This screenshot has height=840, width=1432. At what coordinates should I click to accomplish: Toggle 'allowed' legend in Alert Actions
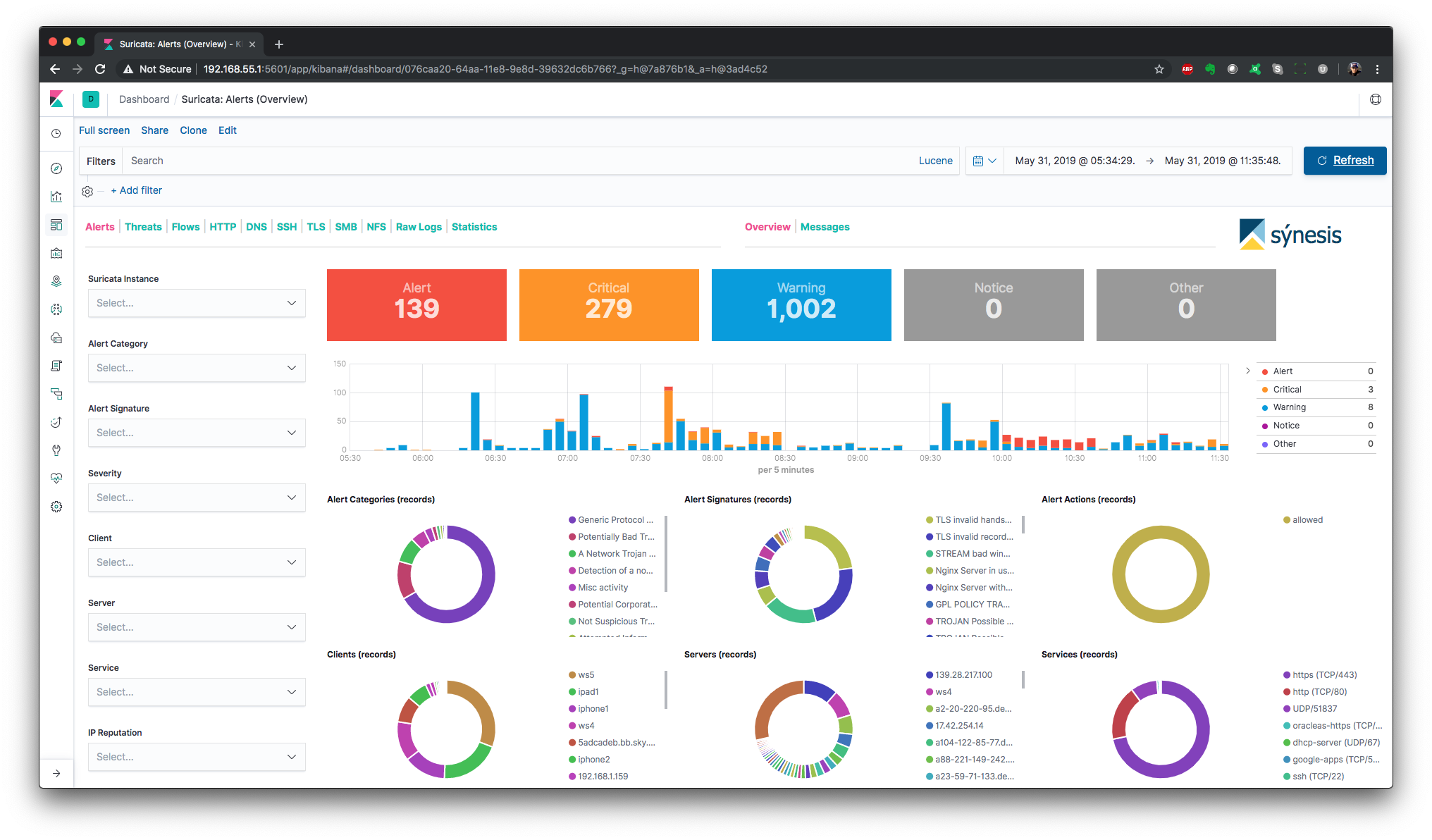coord(1303,520)
